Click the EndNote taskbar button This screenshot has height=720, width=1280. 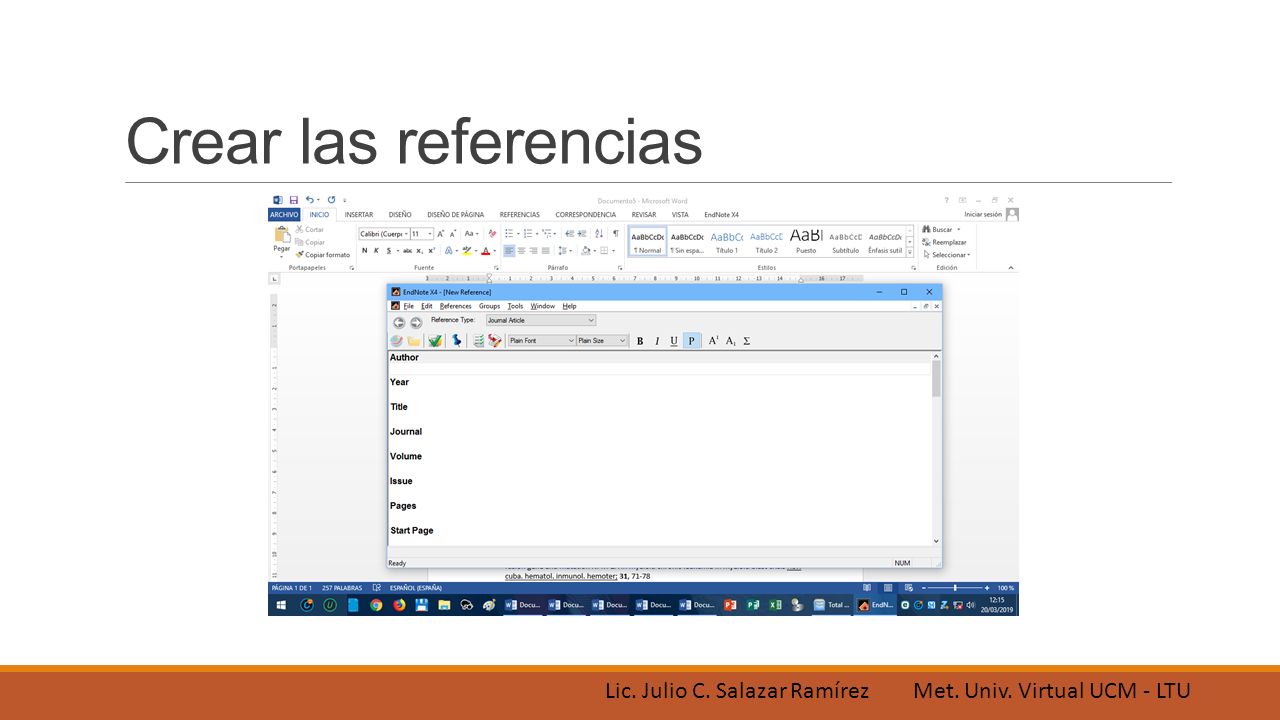[876, 605]
